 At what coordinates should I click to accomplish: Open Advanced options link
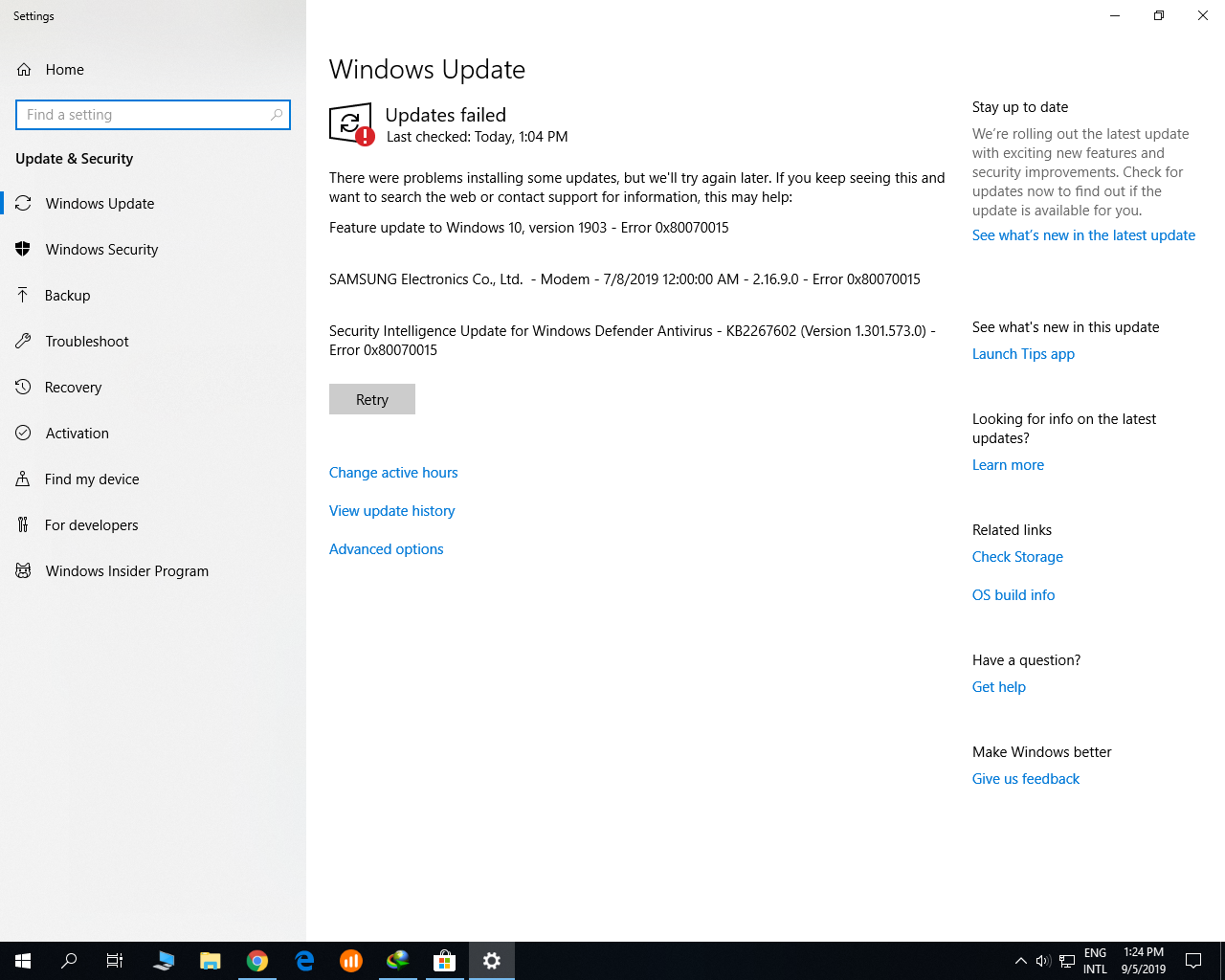click(387, 549)
